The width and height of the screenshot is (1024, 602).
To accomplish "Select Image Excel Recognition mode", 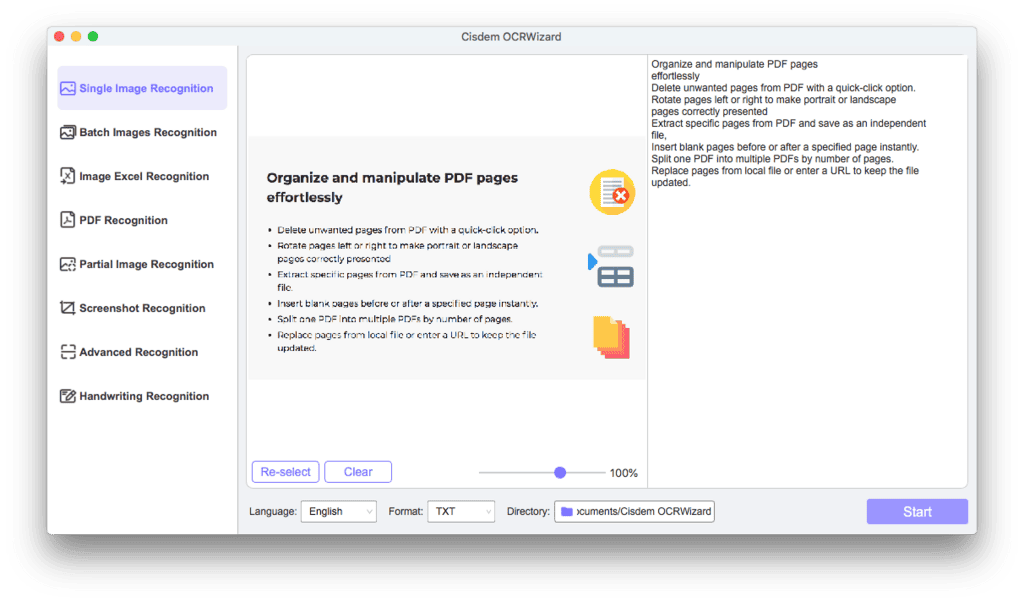I will point(142,176).
